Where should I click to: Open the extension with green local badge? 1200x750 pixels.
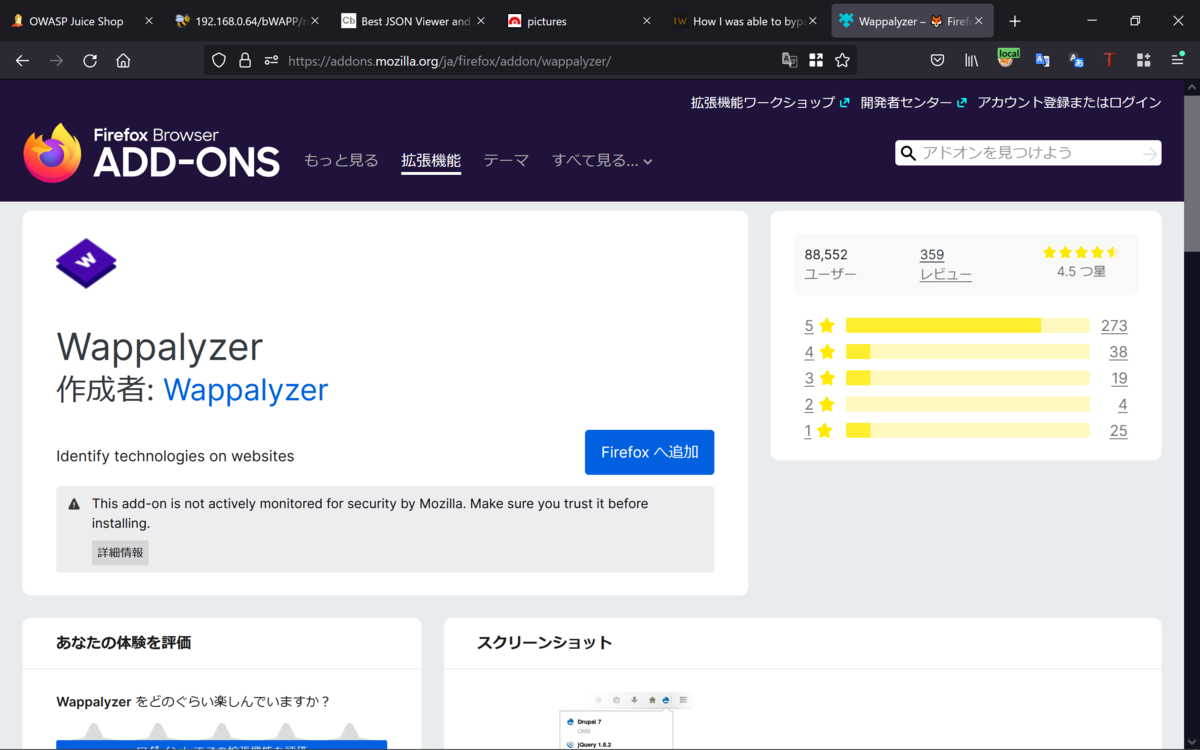(1007, 59)
